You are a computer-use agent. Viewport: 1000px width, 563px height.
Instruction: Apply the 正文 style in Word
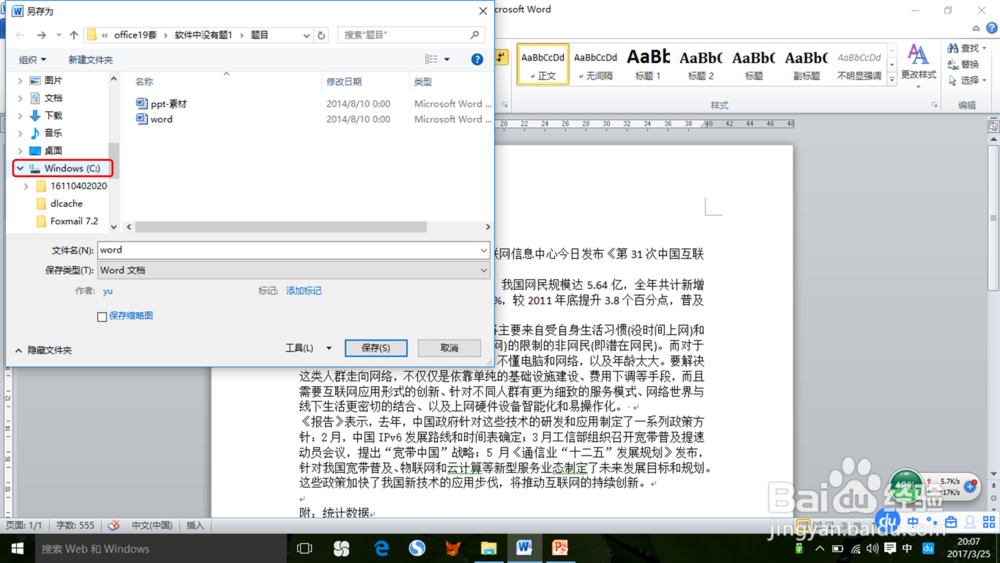(x=543, y=64)
